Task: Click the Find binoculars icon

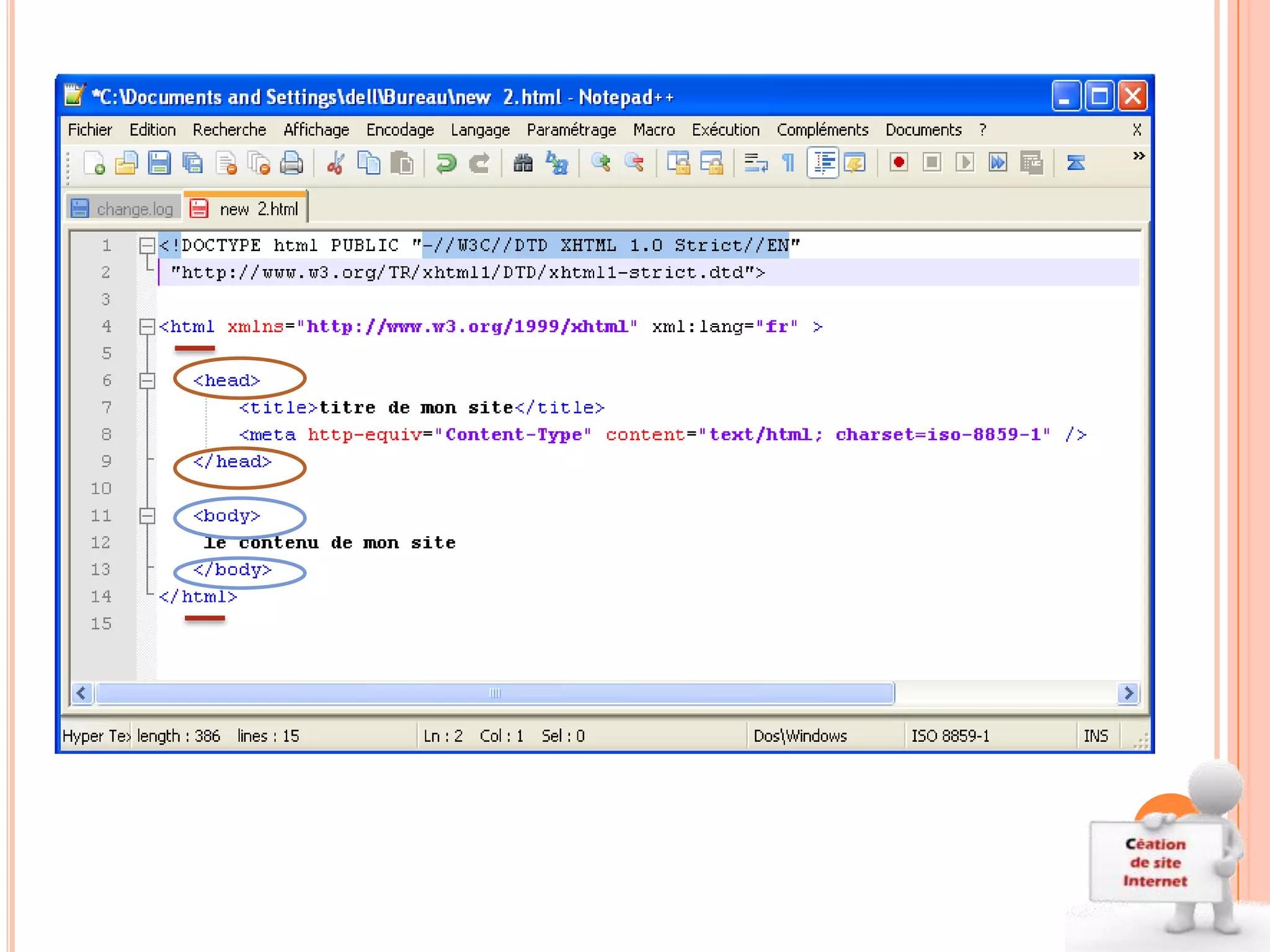Action: pos(523,163)
